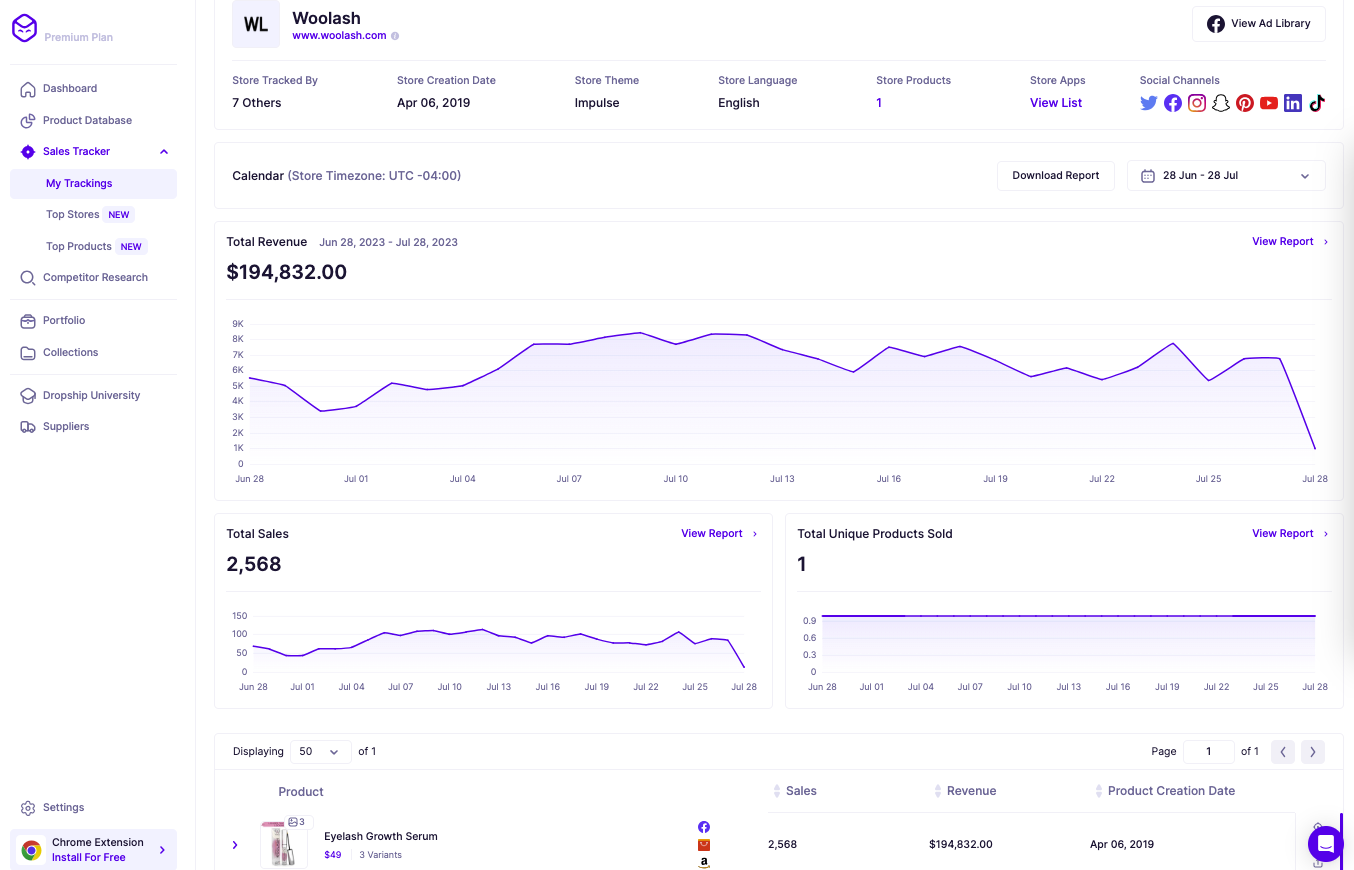
Task: Click the View Ad Library button
Action: tap(1258, 24)
